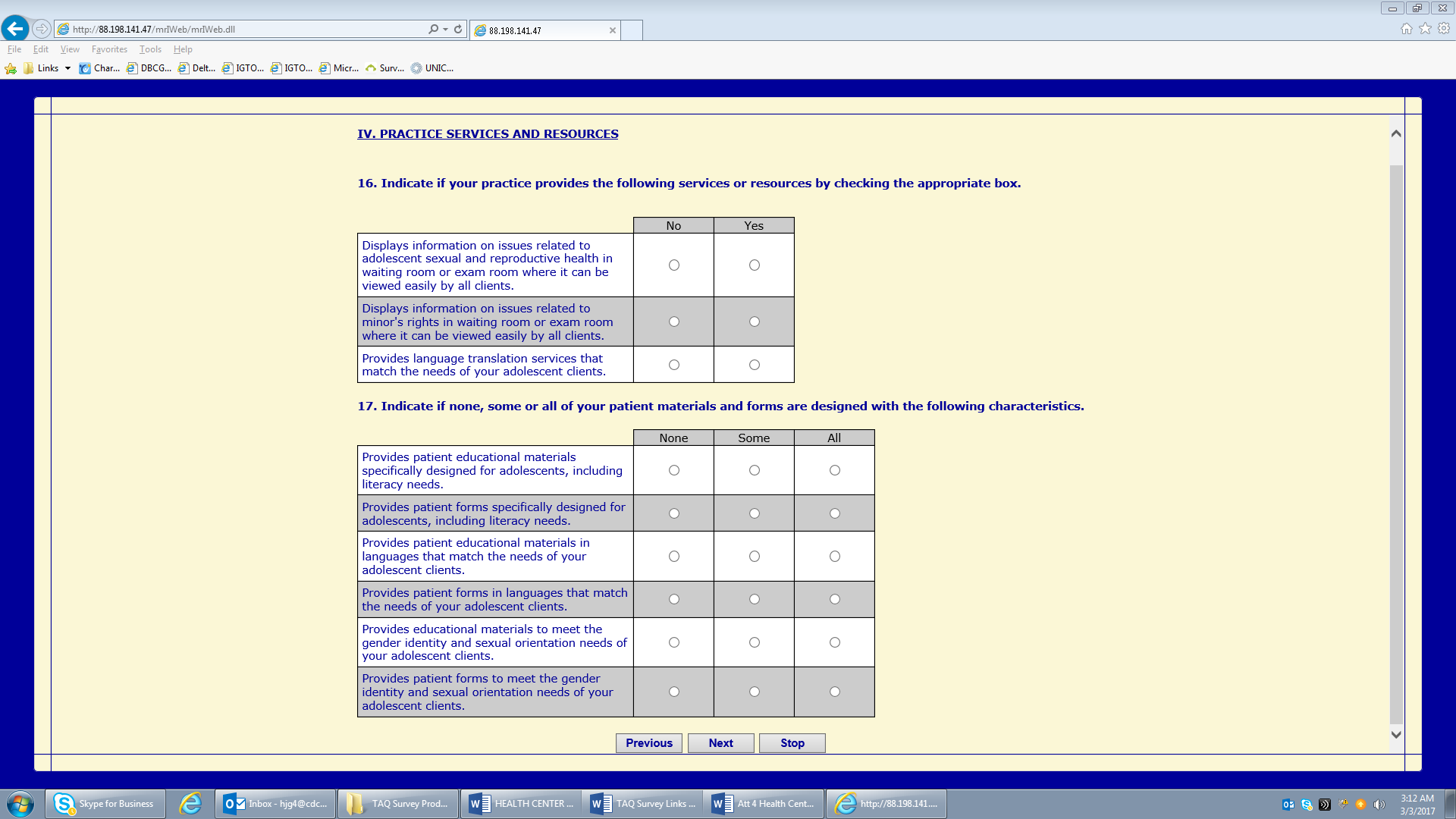Click the Favorites star icon at top right
This screenshot has width=1456, height=819.
[1425, 29]
